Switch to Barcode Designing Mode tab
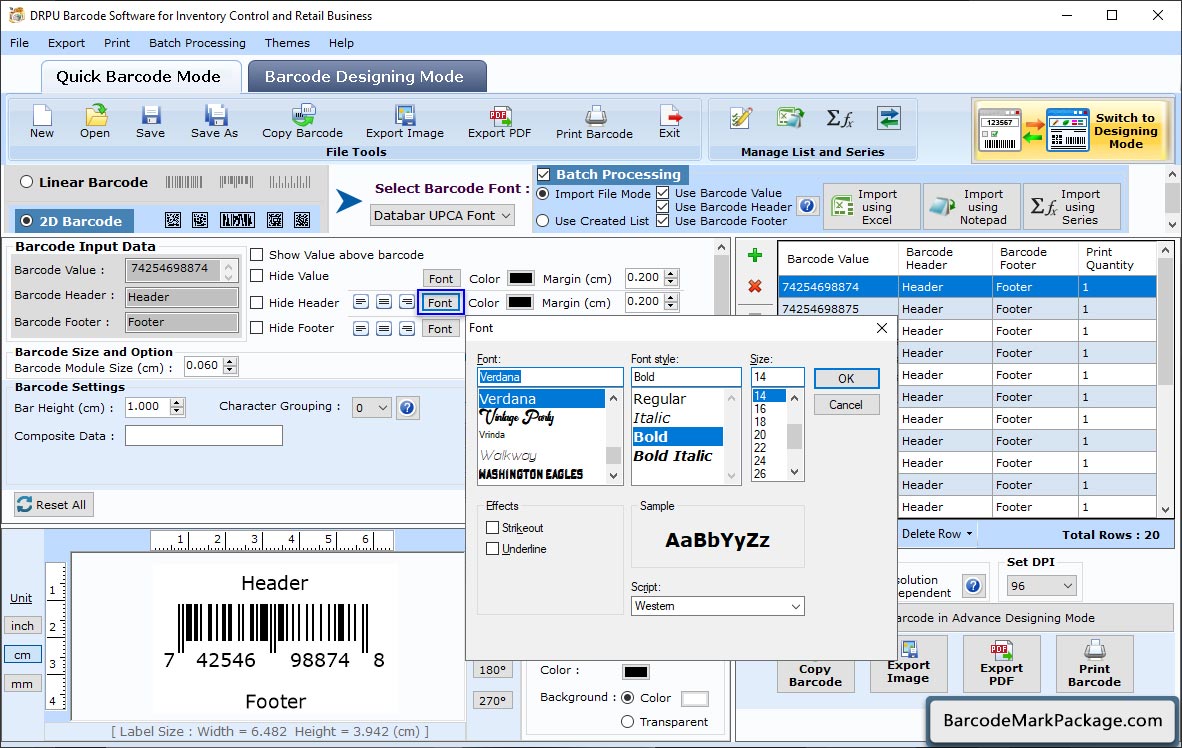 click(x=367, y=76)
